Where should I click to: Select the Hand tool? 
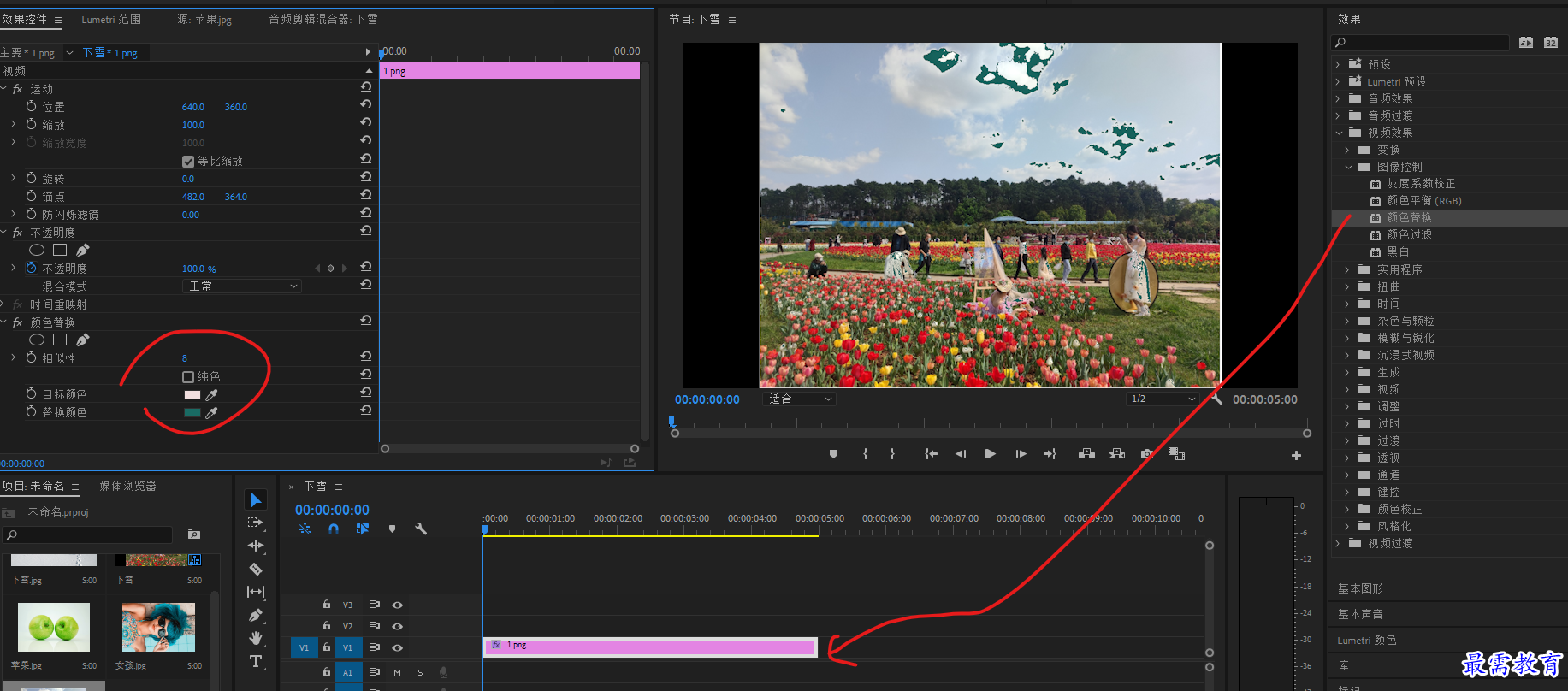[255, 638]
